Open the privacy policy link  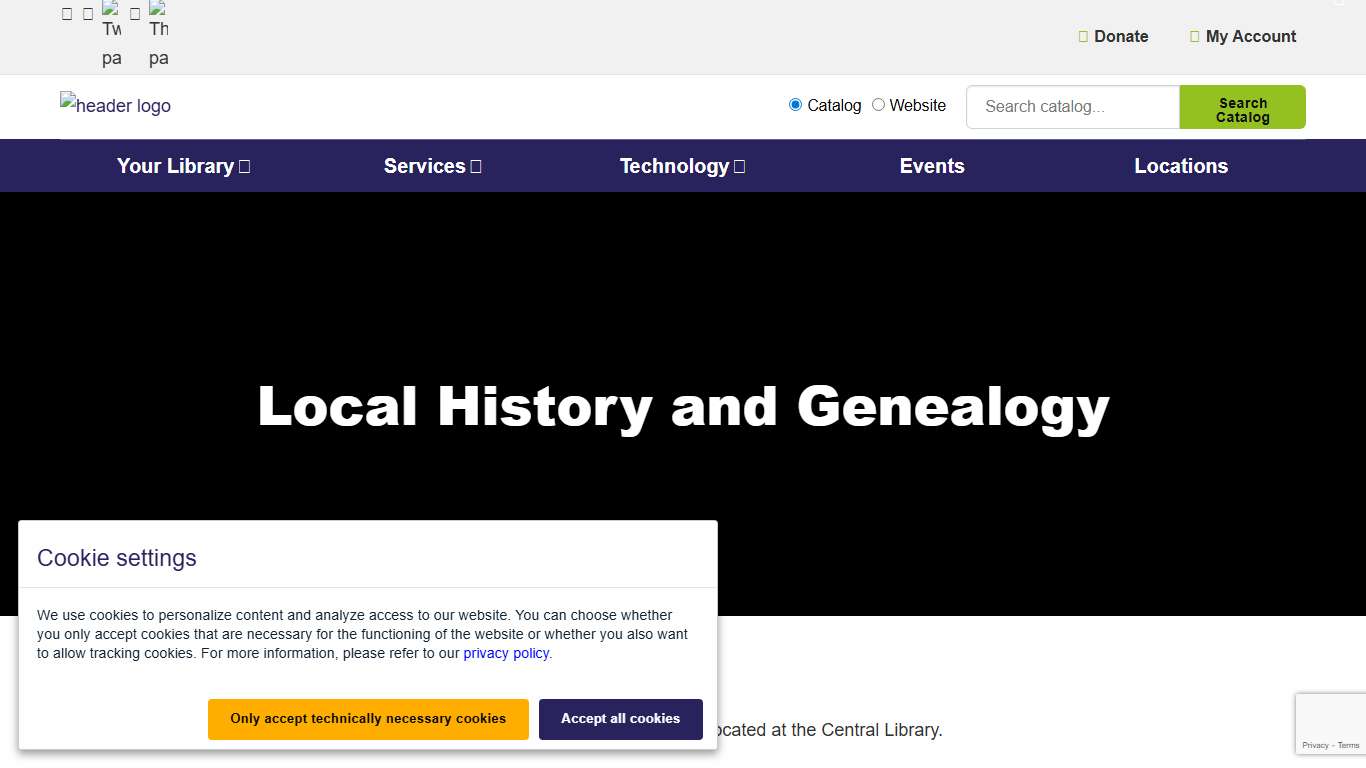tap(506, 653)
